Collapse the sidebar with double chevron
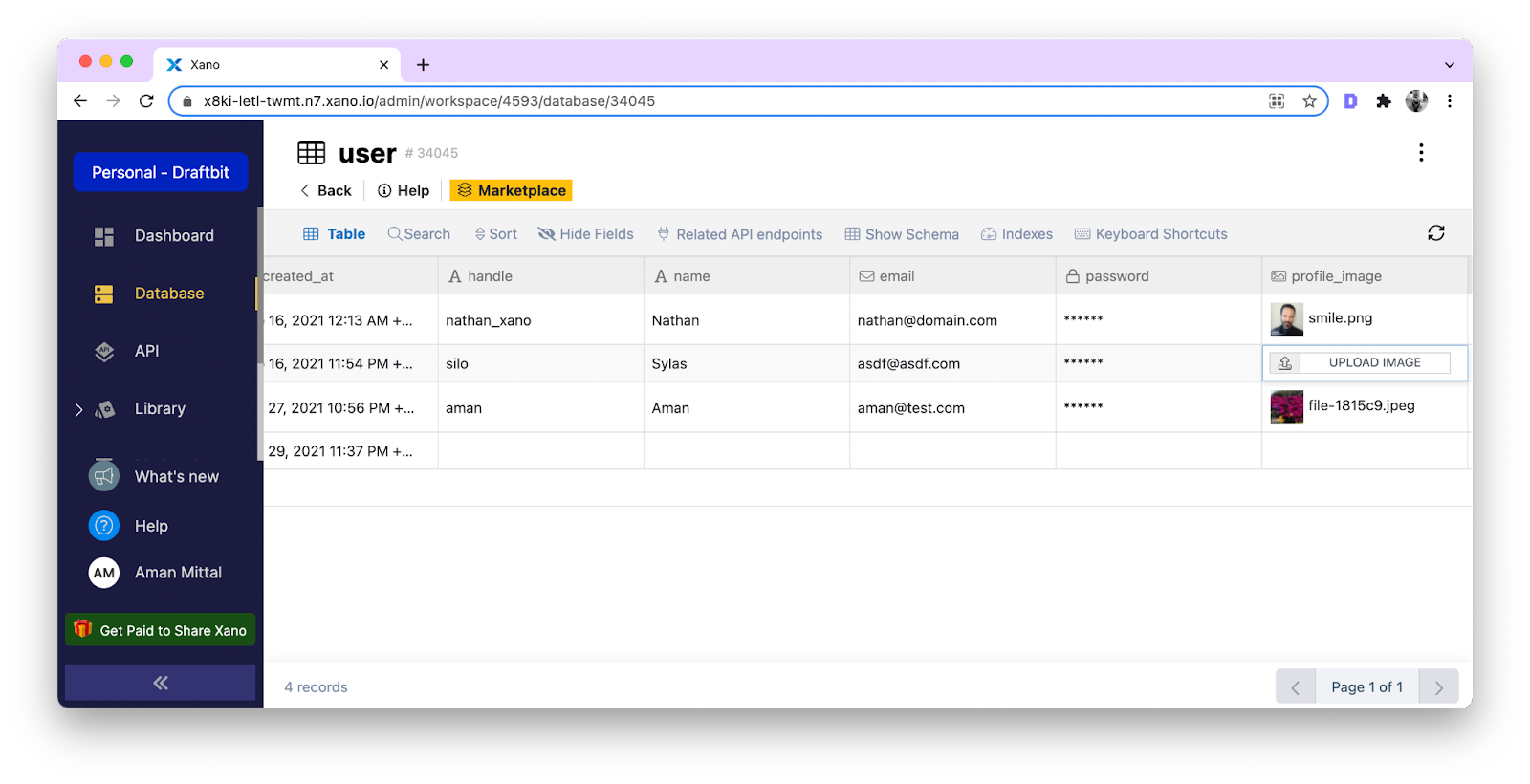The width and height of the screenshot is (1530, 784). 161,683
